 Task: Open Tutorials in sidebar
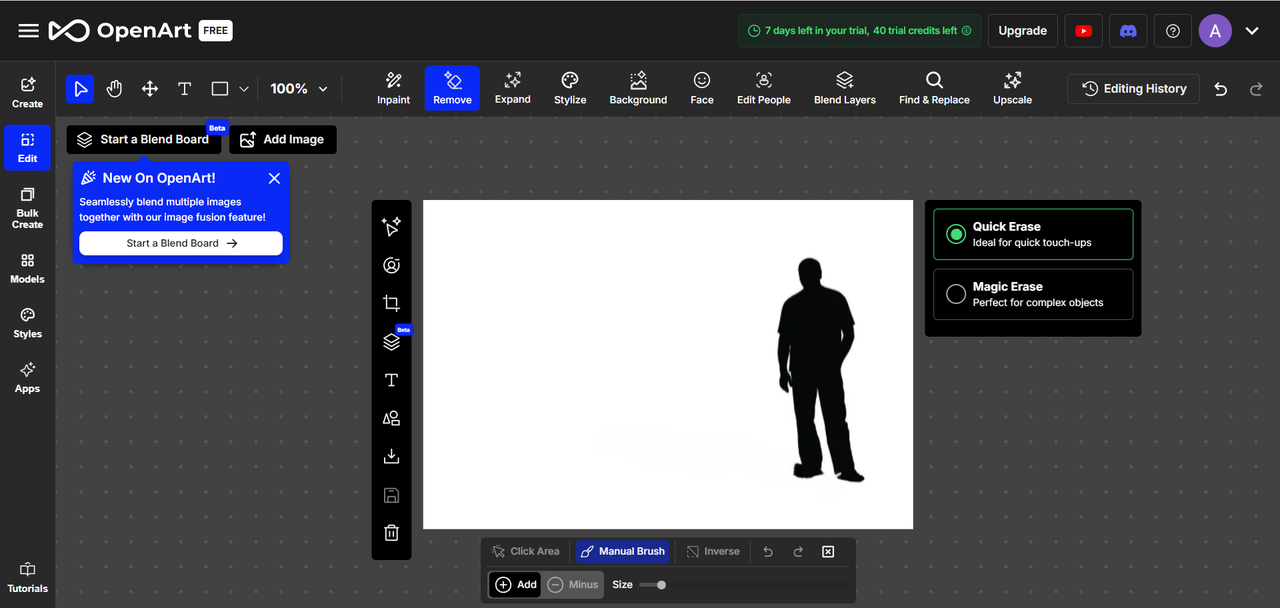pos(27,578)
